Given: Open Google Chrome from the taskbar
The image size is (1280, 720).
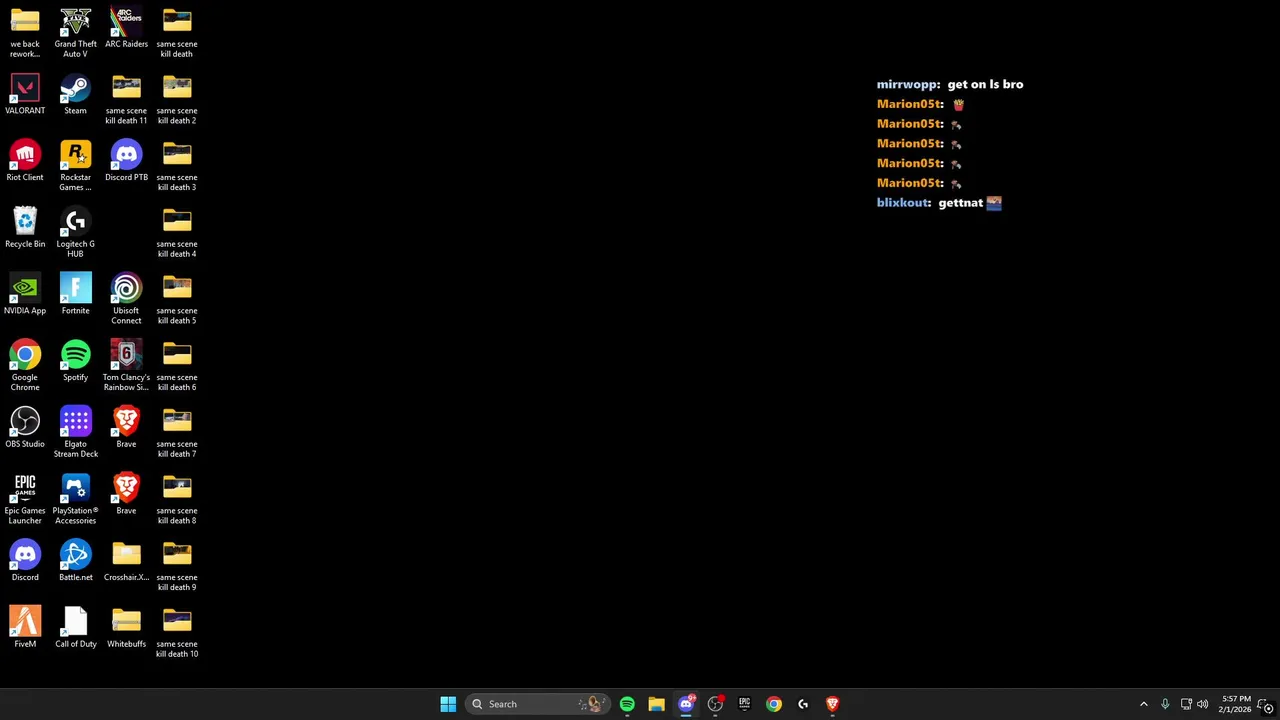Looking at the screenshot, I should 774,704.
